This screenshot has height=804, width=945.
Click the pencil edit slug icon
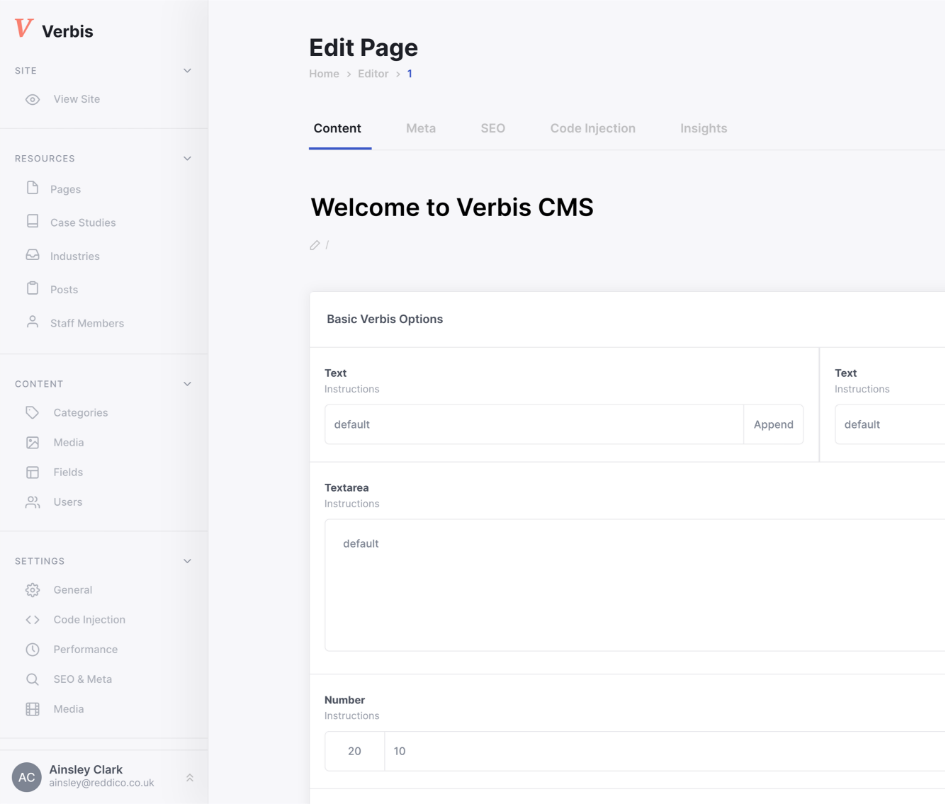pyautogui.click(x=315, y=245)
